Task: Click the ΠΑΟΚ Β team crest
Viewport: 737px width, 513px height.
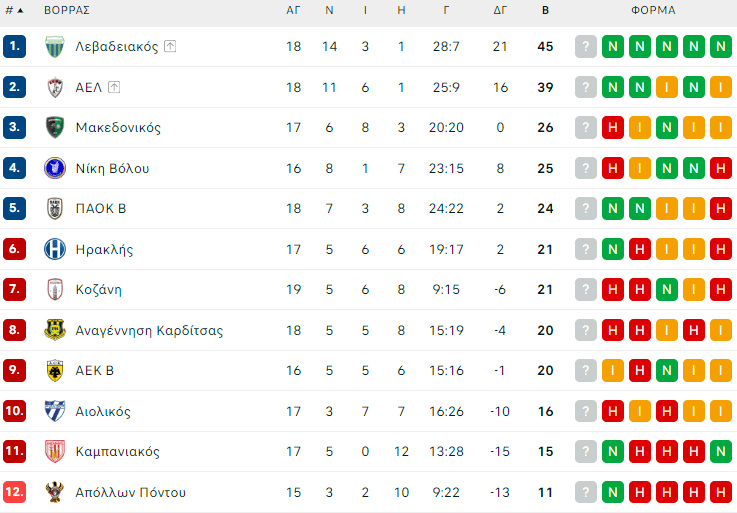Action: (x=55, y=208)
